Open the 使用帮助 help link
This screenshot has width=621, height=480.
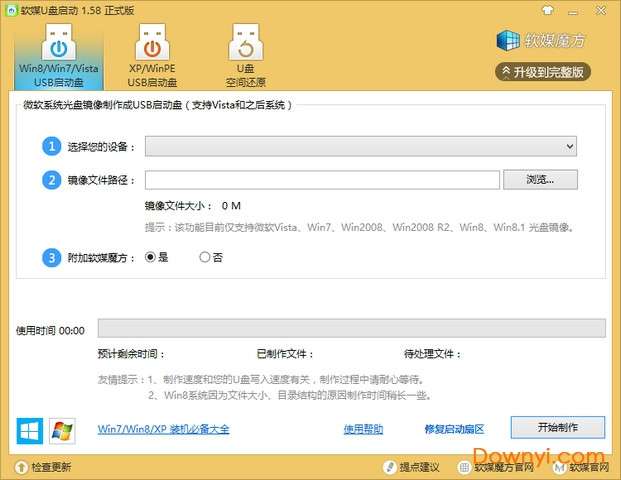click(x=363, y=429)
